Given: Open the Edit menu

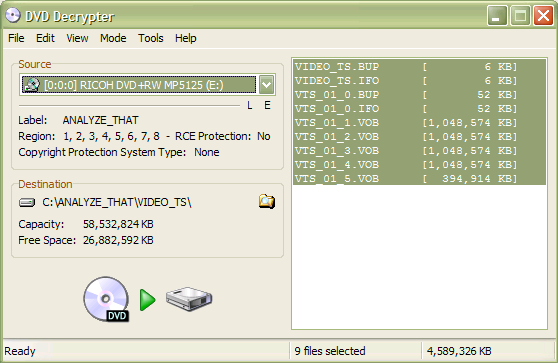Looking at the screenshot, I should click(45, 38).
